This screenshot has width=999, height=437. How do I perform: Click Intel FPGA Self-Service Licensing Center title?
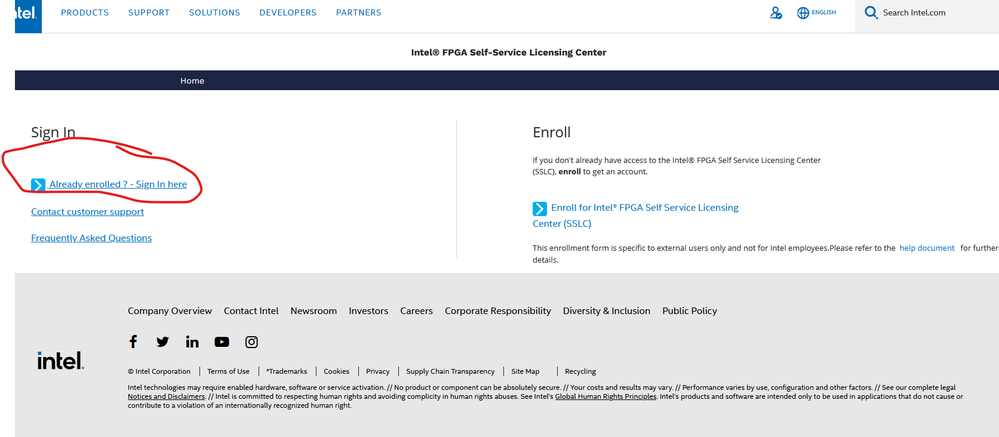pos(508,52)
